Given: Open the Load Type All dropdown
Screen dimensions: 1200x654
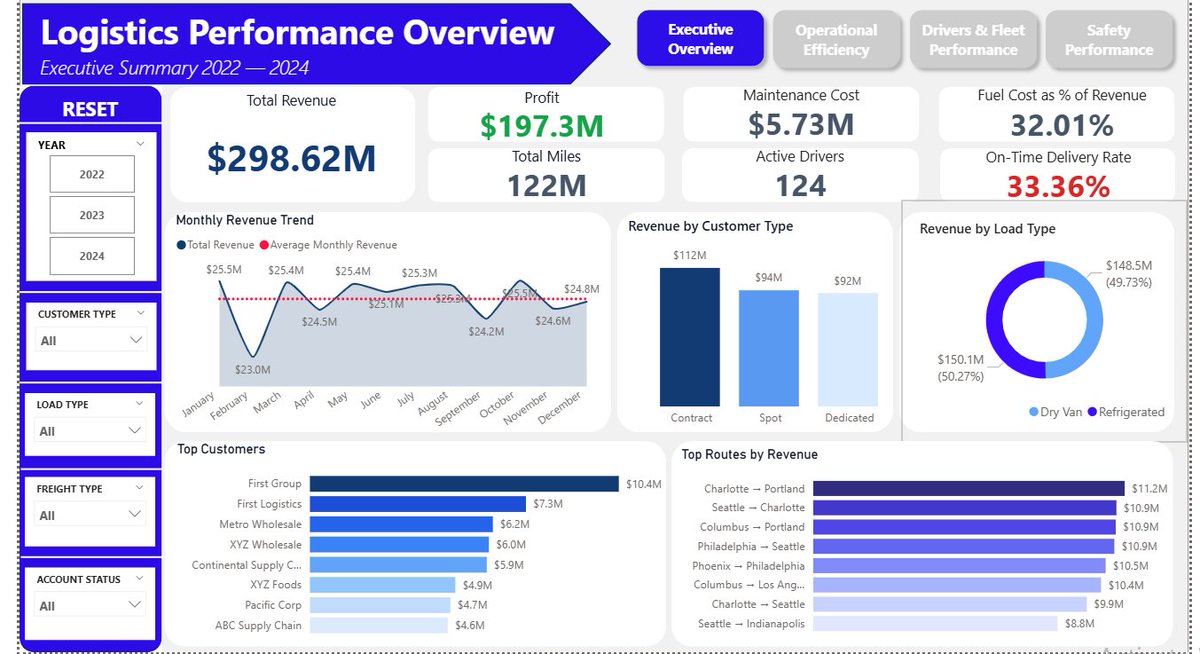Looking at the screenshot, I should (x=91, y=431).
